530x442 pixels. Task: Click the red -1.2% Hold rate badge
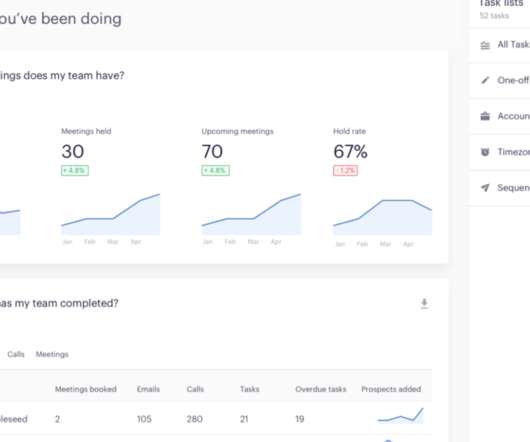pyautogui.click(x=345, y=170)
